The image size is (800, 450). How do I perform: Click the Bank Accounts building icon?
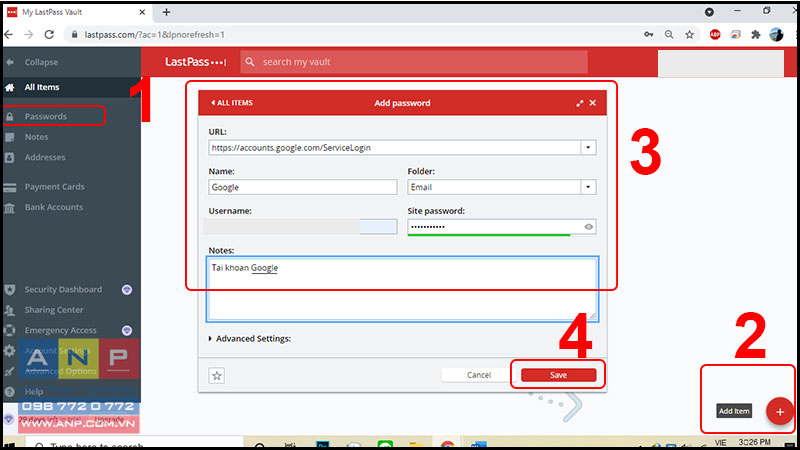point(10,208)
